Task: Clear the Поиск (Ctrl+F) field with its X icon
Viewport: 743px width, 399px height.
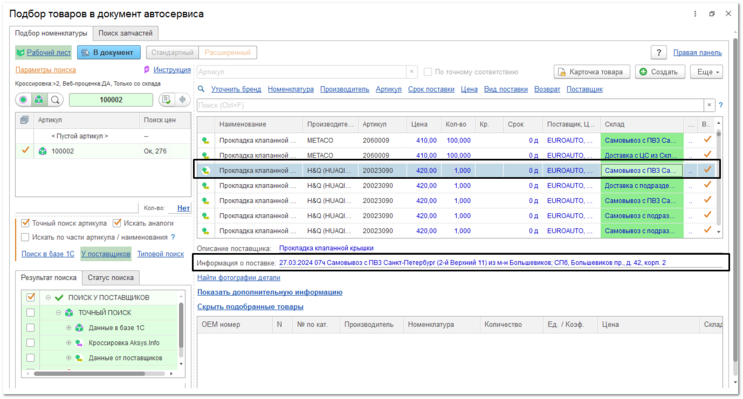Action: (709, 105)
